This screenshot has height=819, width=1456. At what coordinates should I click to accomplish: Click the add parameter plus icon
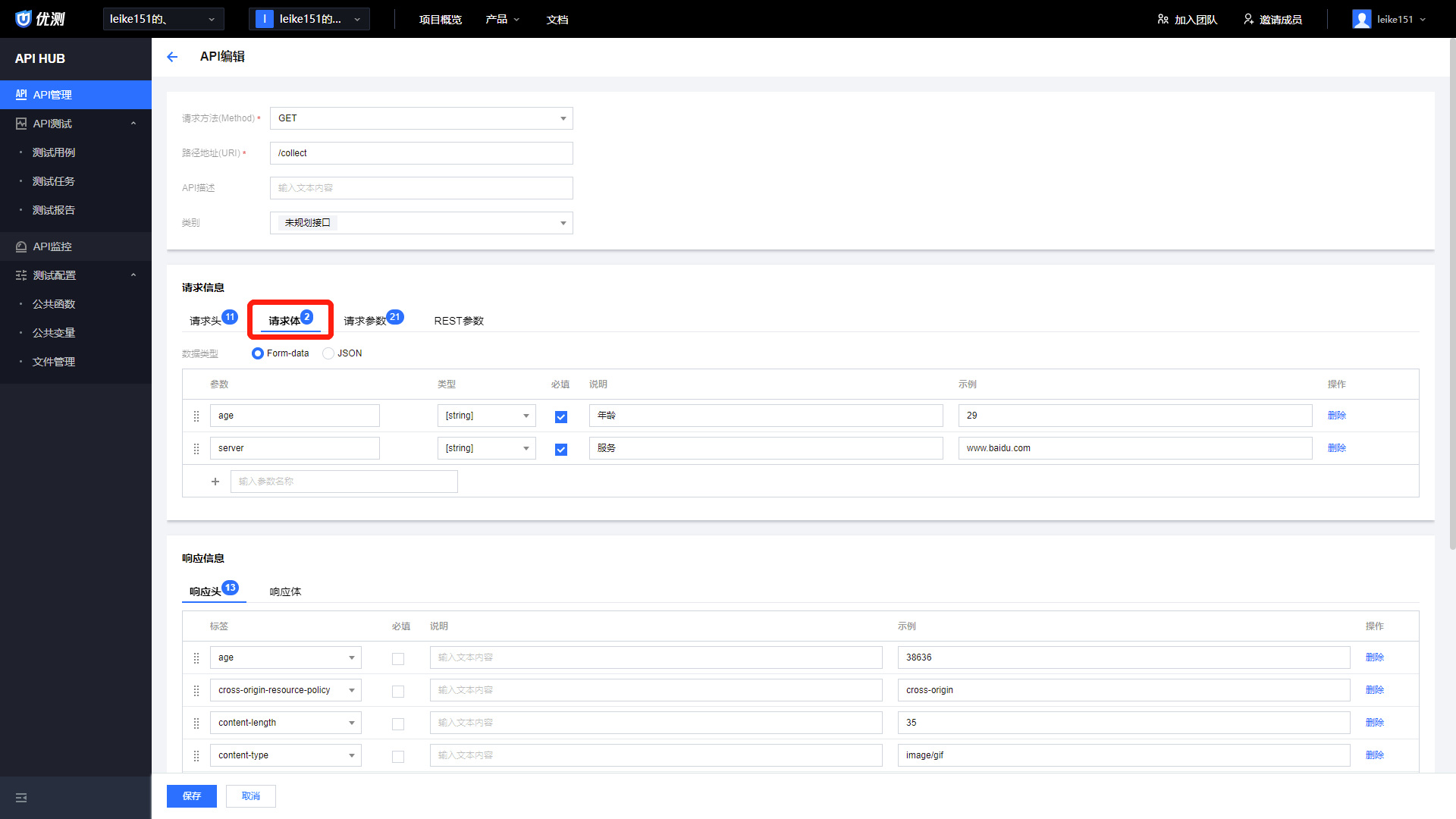[x=214, y=481]
